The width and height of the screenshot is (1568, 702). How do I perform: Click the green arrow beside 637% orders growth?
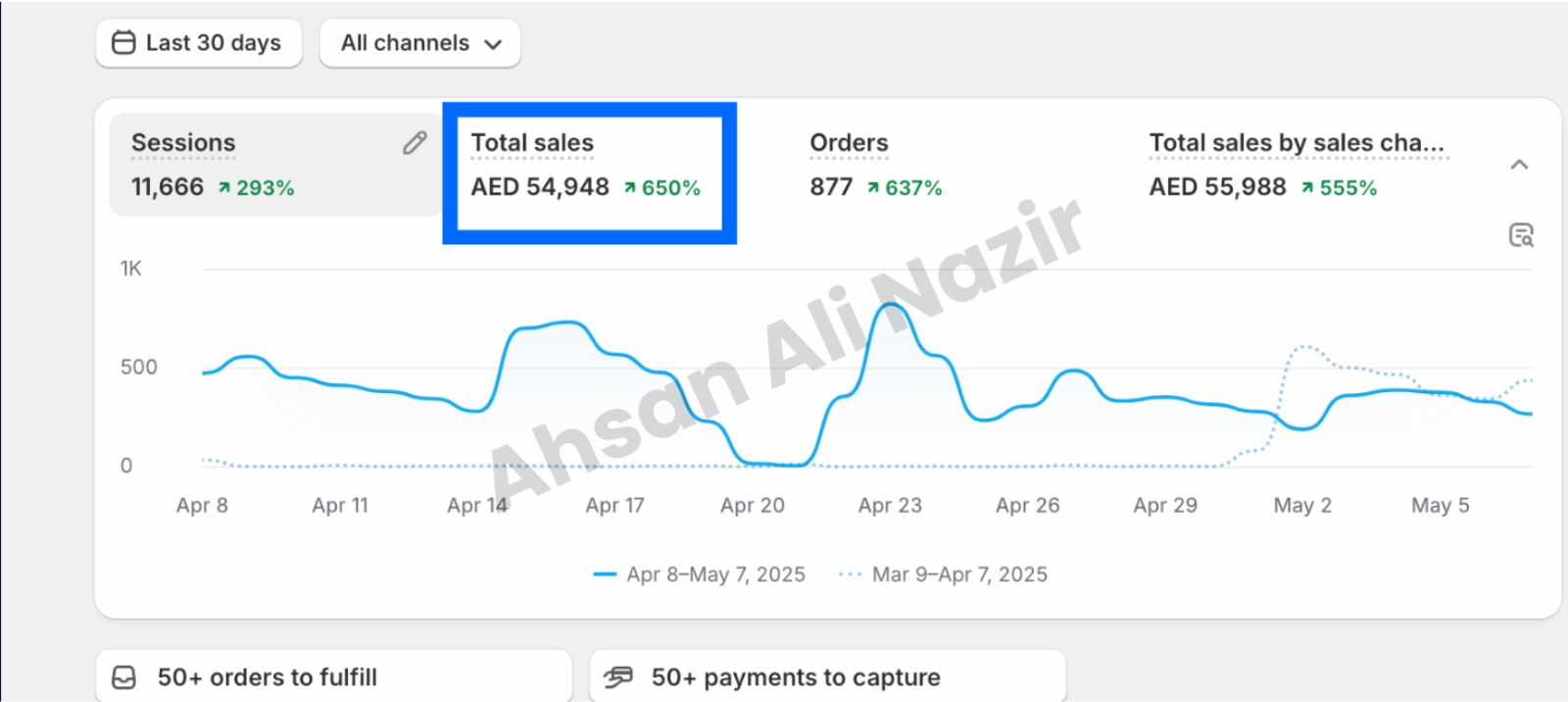tap(873, 187)
